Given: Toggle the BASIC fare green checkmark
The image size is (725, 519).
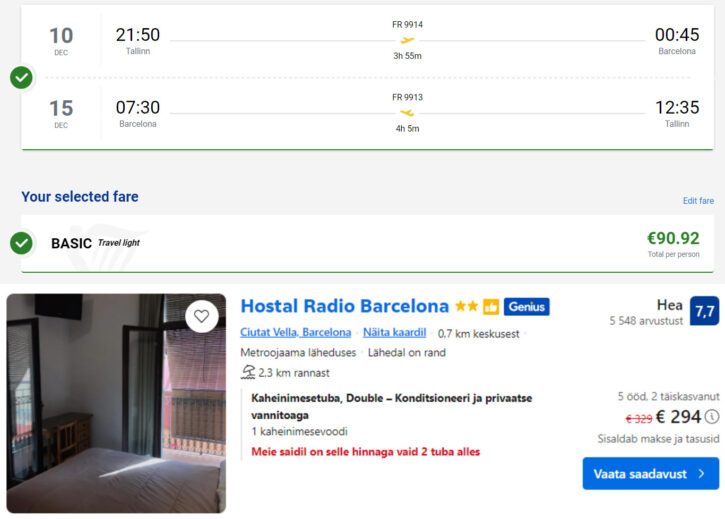Looking at the screenshot, I should click(x=21, y=242).
